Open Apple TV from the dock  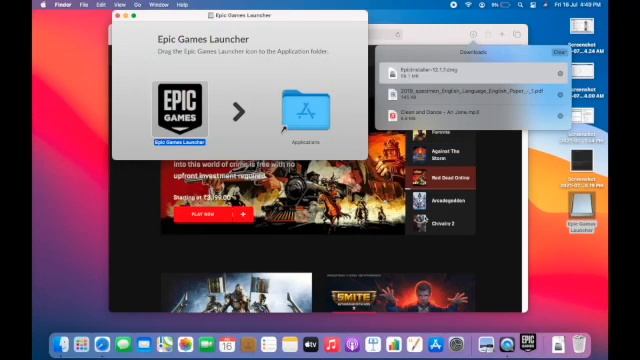click(x=311, y=344)
